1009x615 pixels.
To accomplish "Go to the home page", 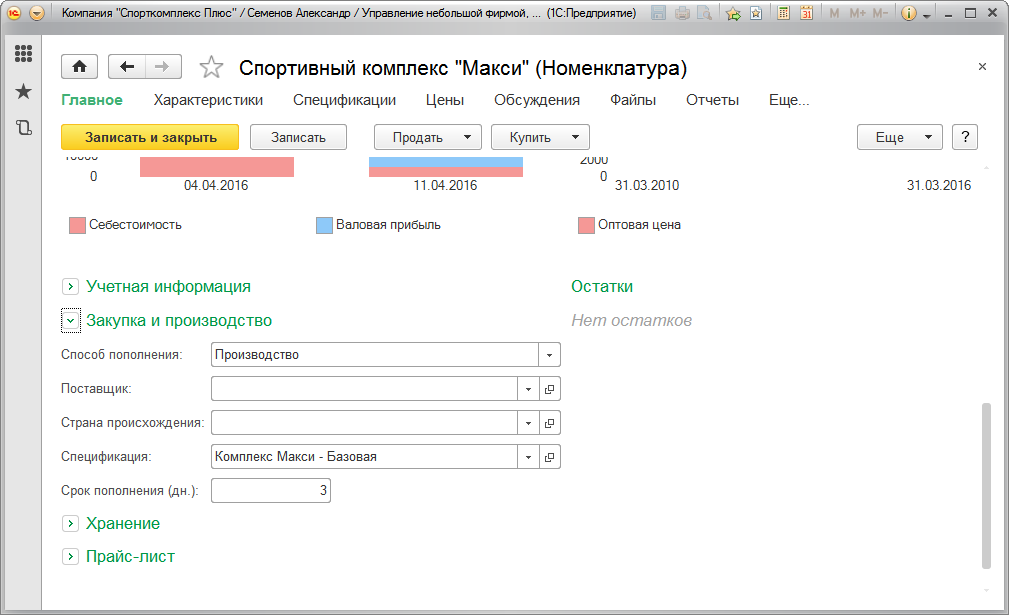I will tap(79, 66).
